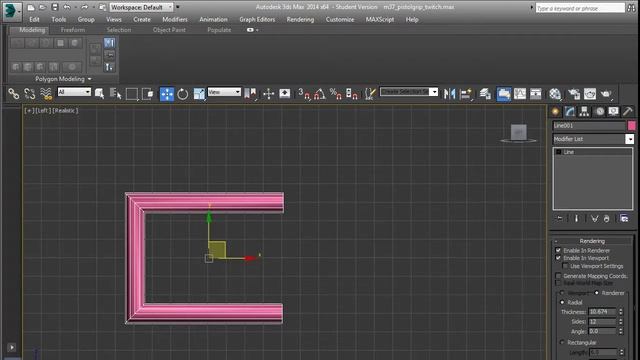
Task: Select the Radial radio button
Action: pos(562,302)
